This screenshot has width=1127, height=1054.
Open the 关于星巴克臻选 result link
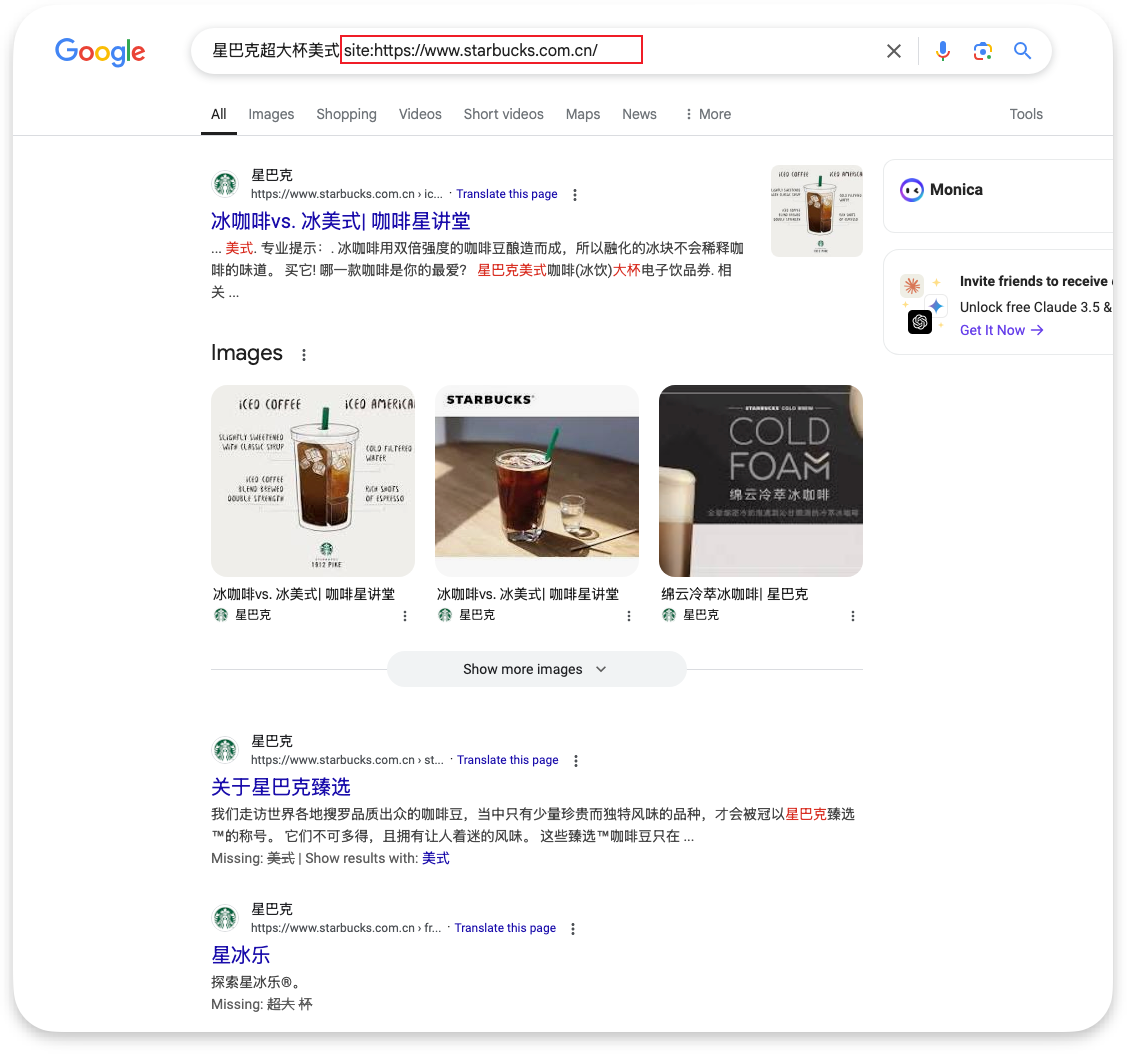281,787
